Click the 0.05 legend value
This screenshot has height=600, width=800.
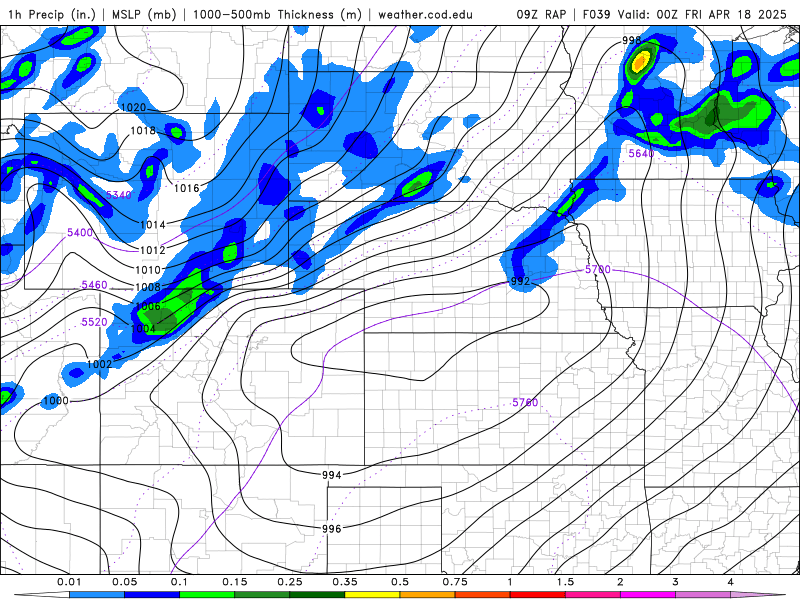(124, 582)
